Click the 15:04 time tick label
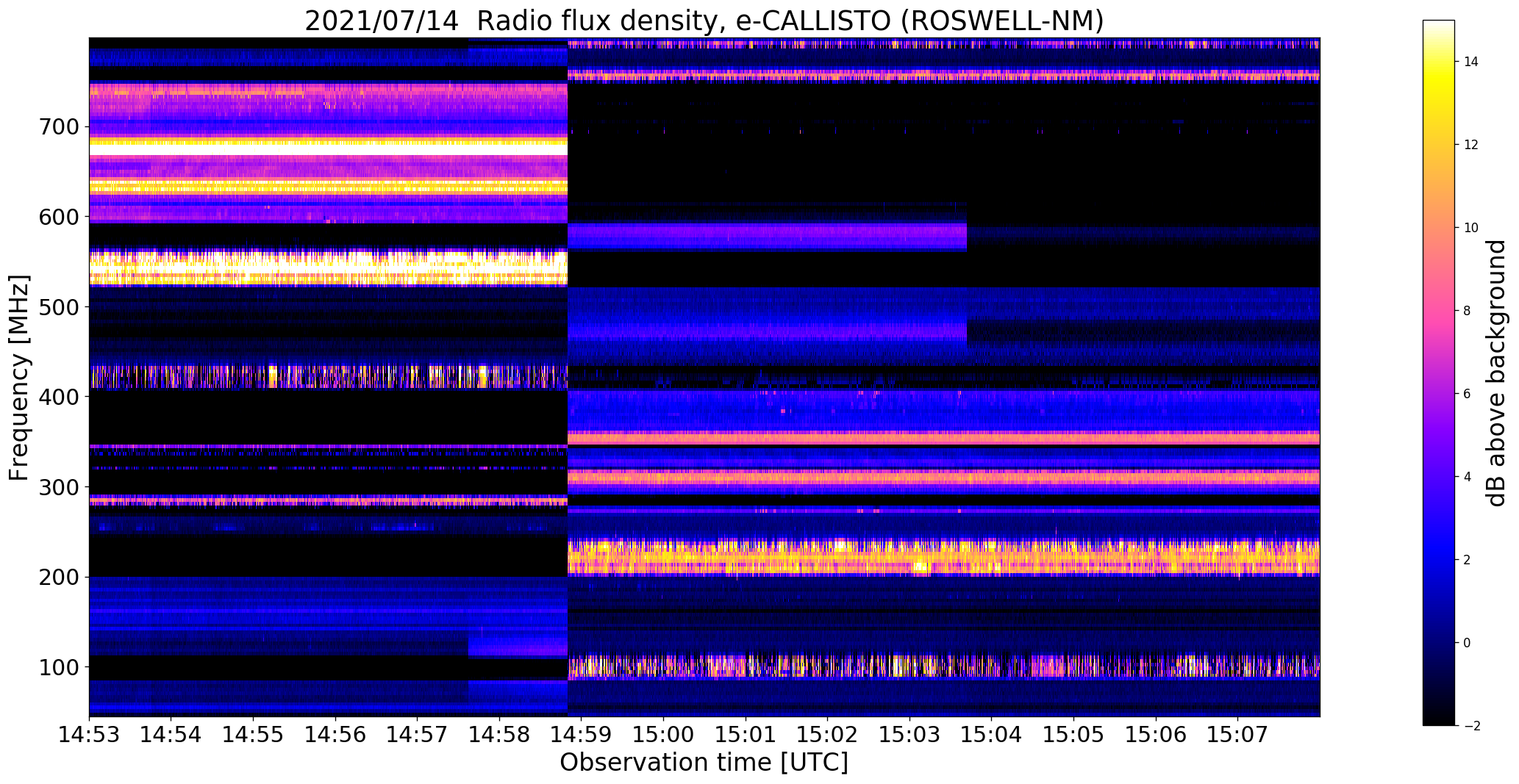This screenshot has width=1519, height=784. [x=992, y=735]
